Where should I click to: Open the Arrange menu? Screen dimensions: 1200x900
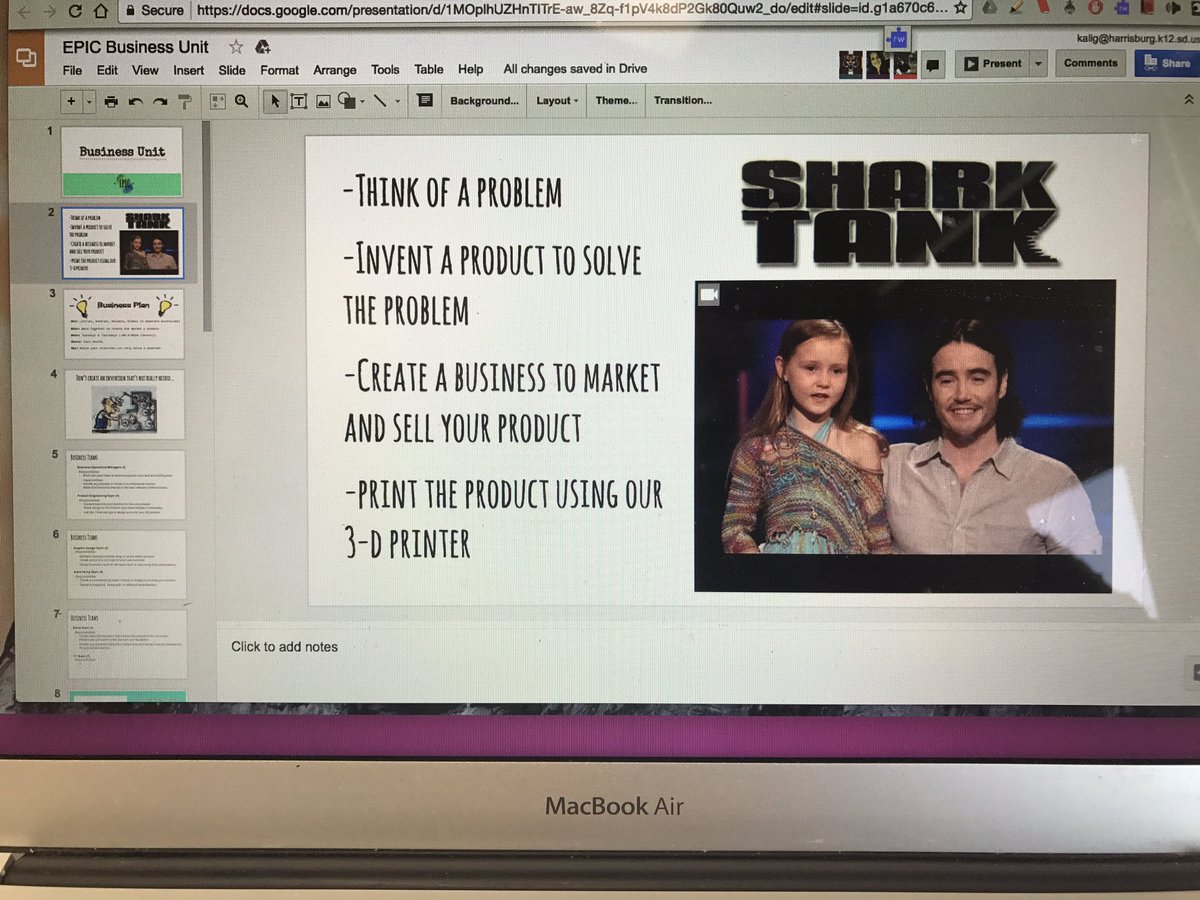[x=335, y=70]
